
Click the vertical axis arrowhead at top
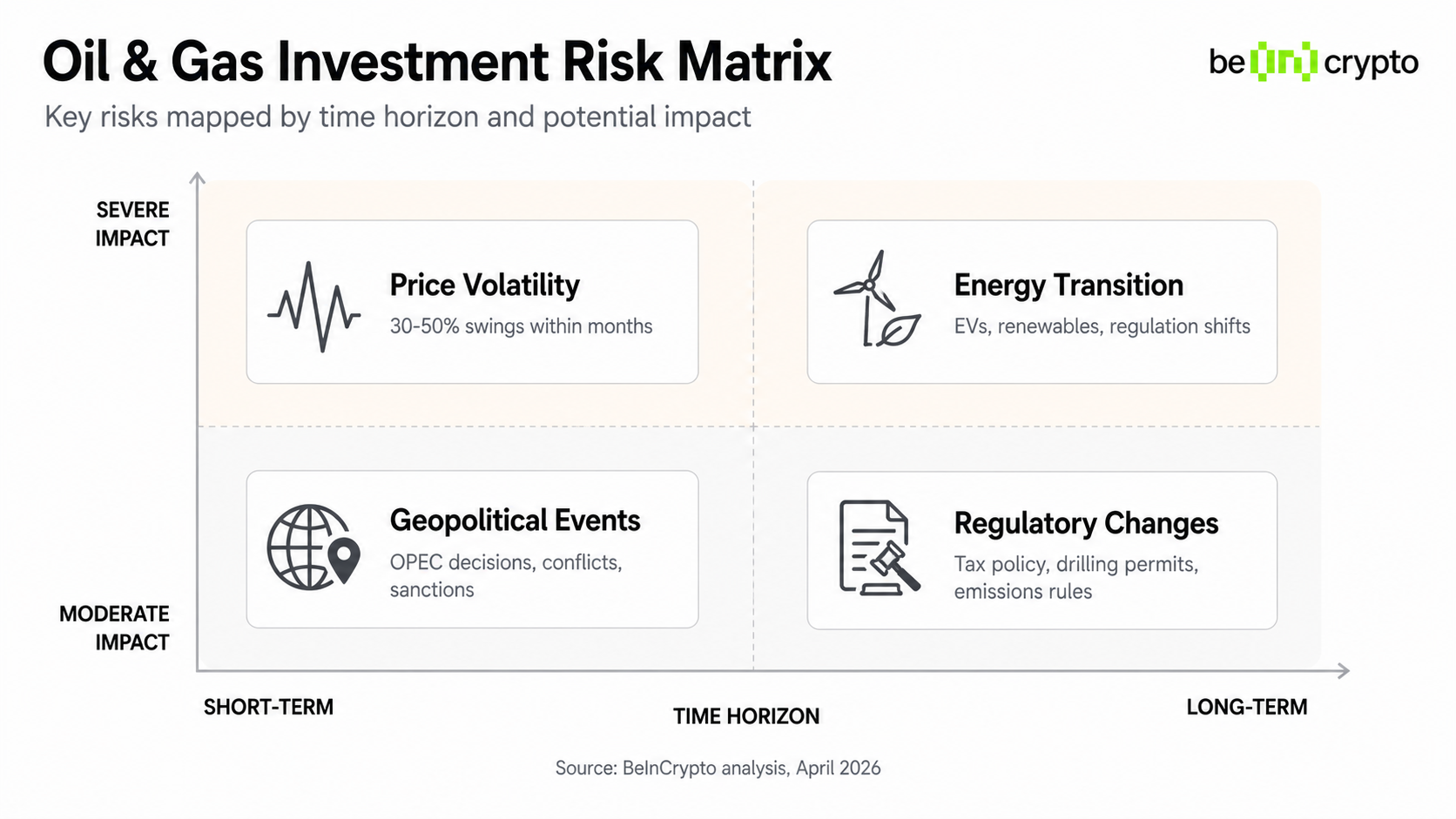pyautogui.click(x=198, y=178)
